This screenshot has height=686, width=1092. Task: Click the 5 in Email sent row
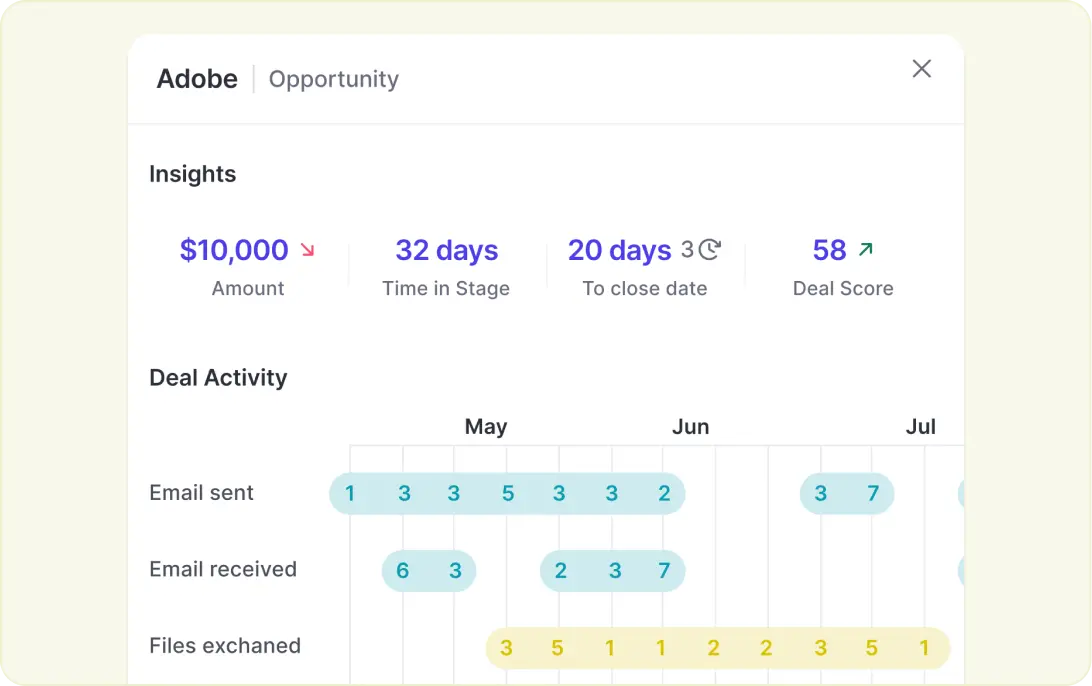click(x=508, y=493)
